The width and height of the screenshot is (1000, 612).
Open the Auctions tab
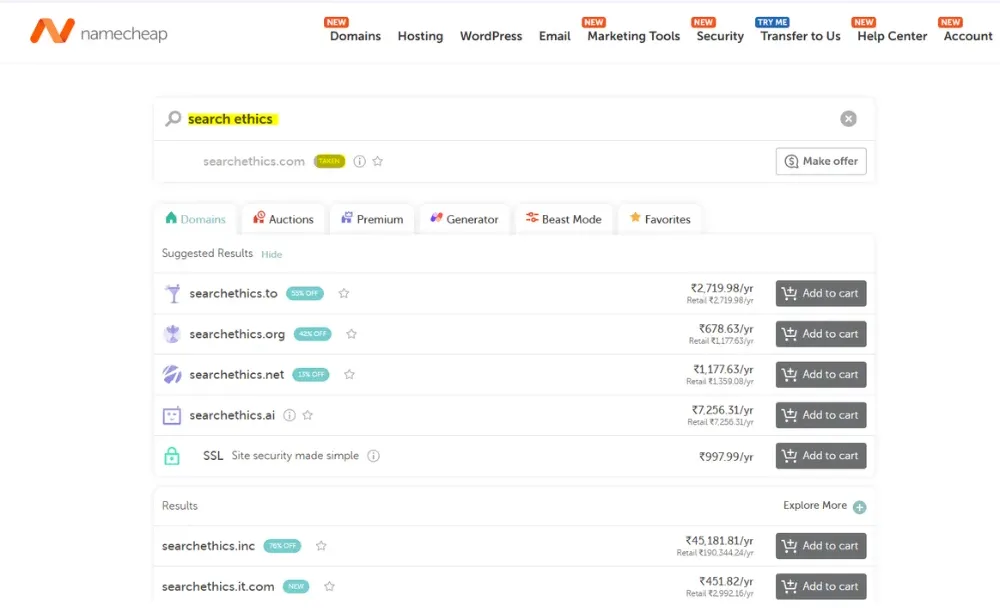tap(283, 218)
